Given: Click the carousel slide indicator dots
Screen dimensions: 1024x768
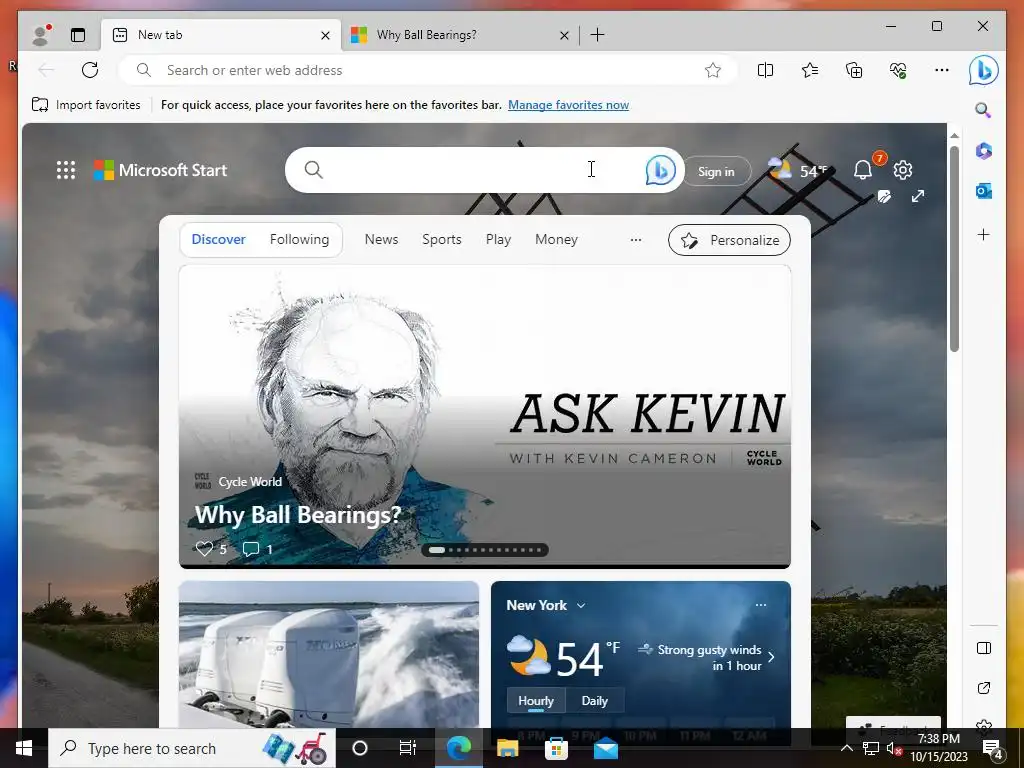Looking at the screenshot, I should (x=485, y=550).
